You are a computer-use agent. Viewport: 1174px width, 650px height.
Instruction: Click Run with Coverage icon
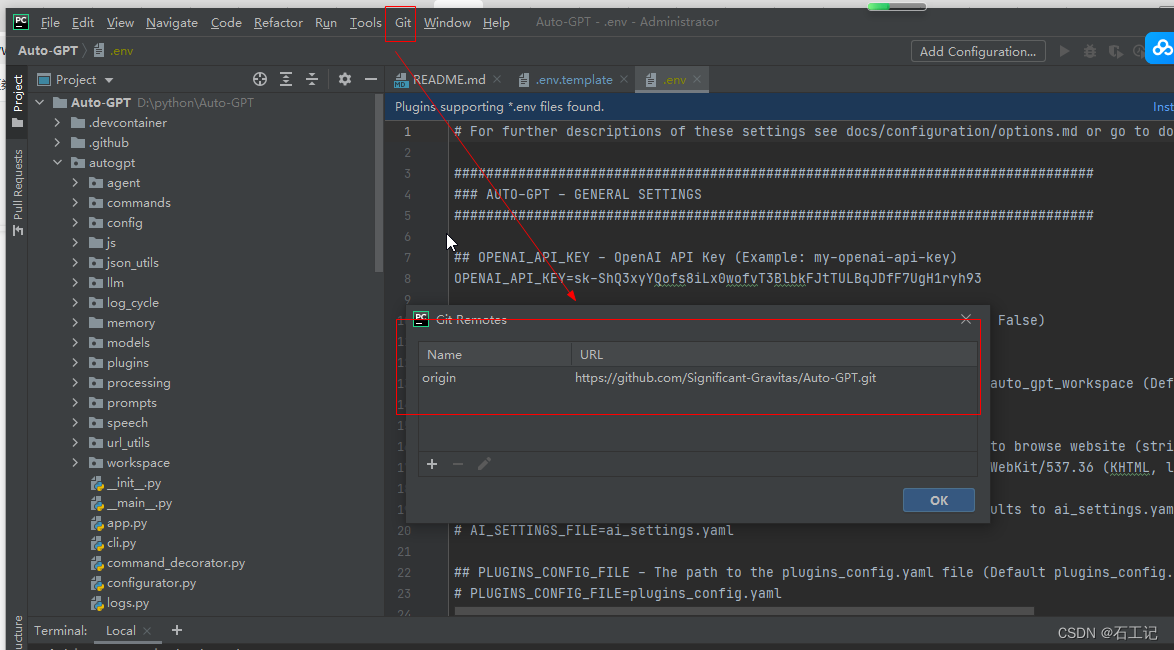click(x=1116, y=51)
